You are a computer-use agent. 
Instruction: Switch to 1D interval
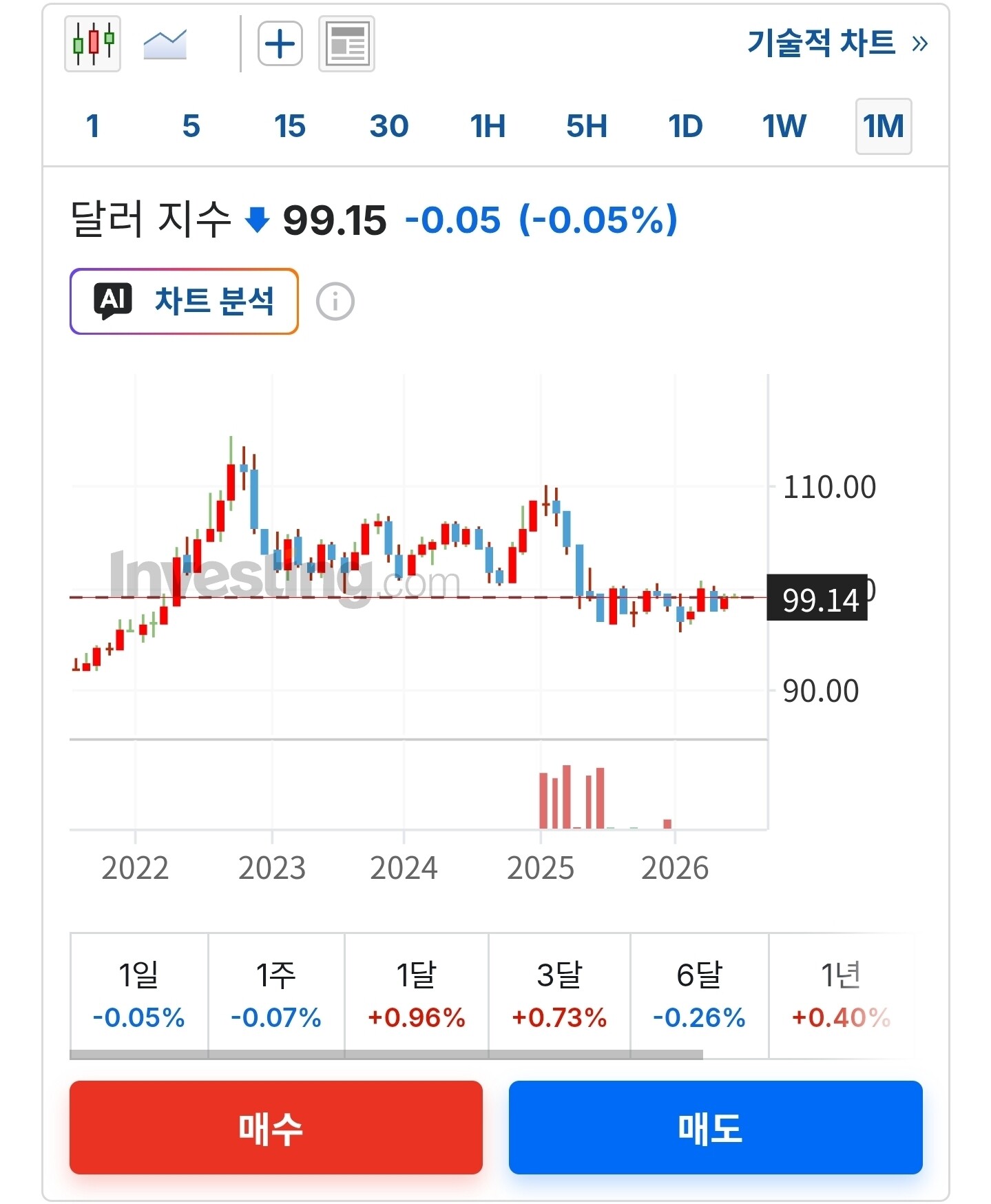(x=685, y=126)
